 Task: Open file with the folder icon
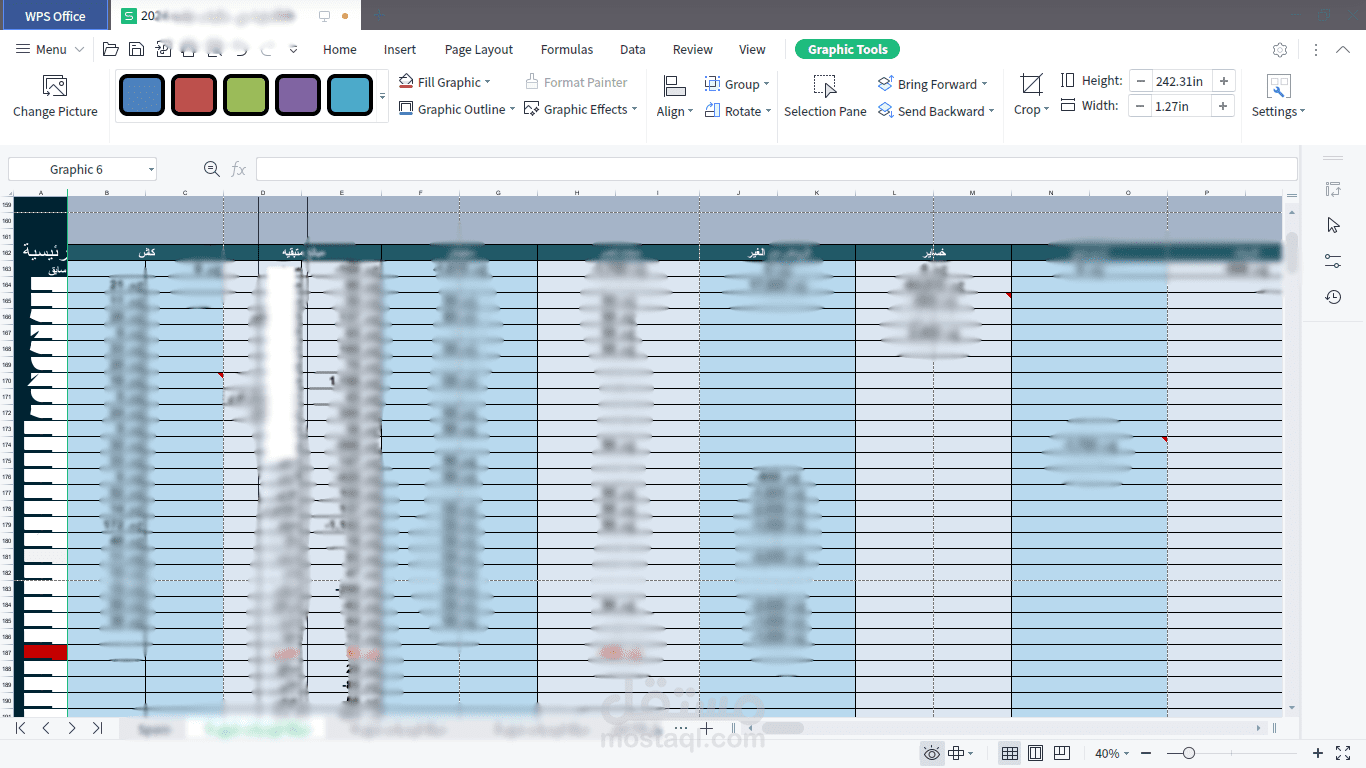[111, 49]
